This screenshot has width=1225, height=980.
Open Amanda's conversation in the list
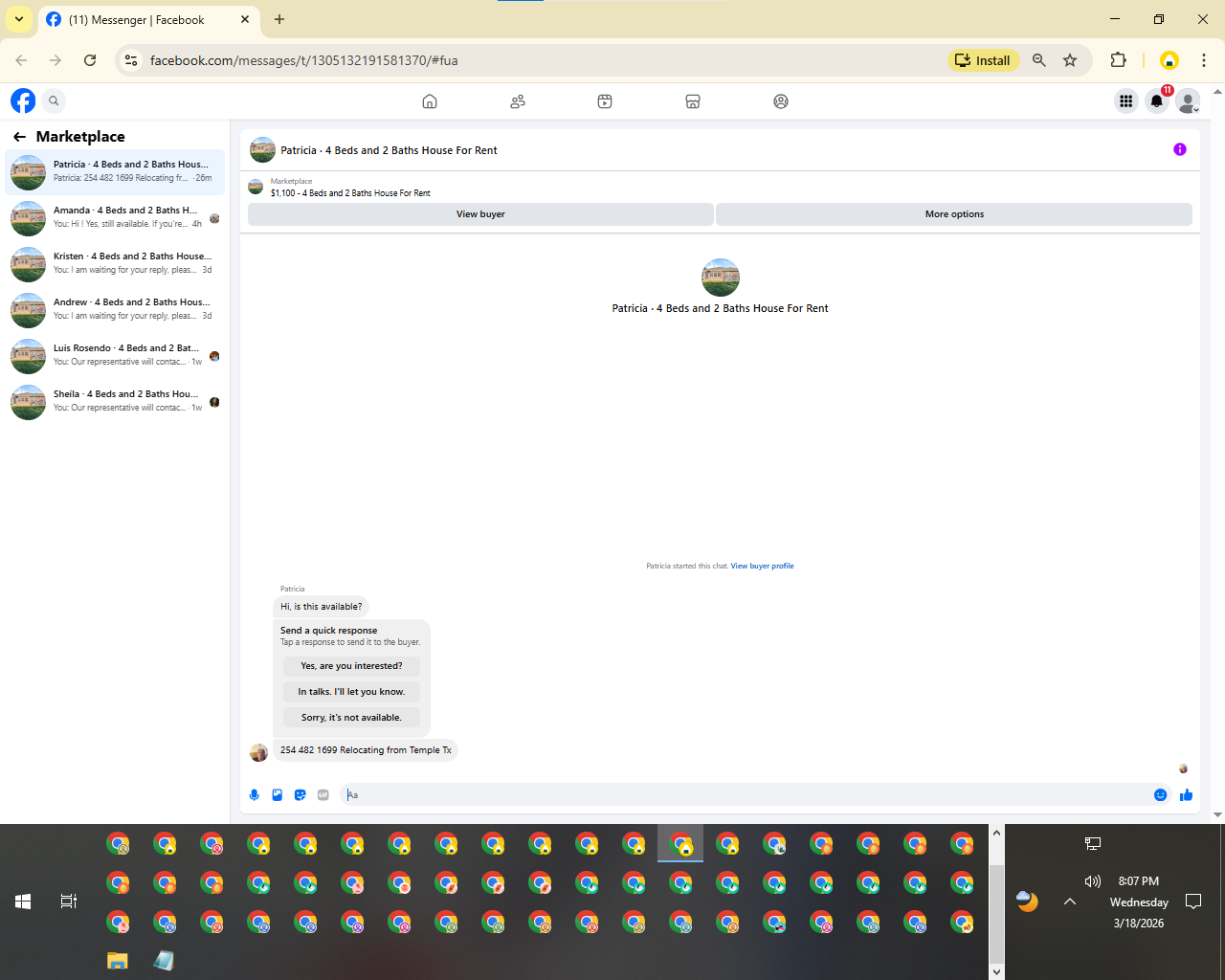(115, 218)
